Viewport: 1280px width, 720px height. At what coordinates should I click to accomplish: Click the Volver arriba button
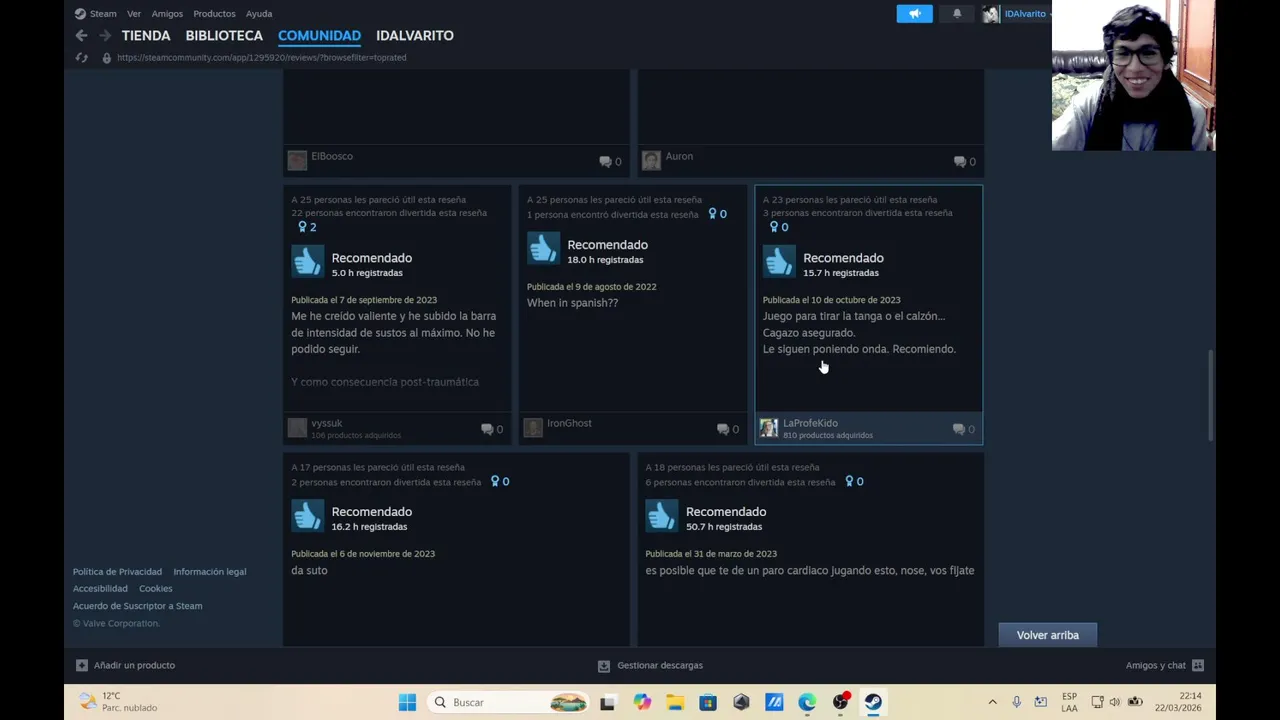(1047, 635)
